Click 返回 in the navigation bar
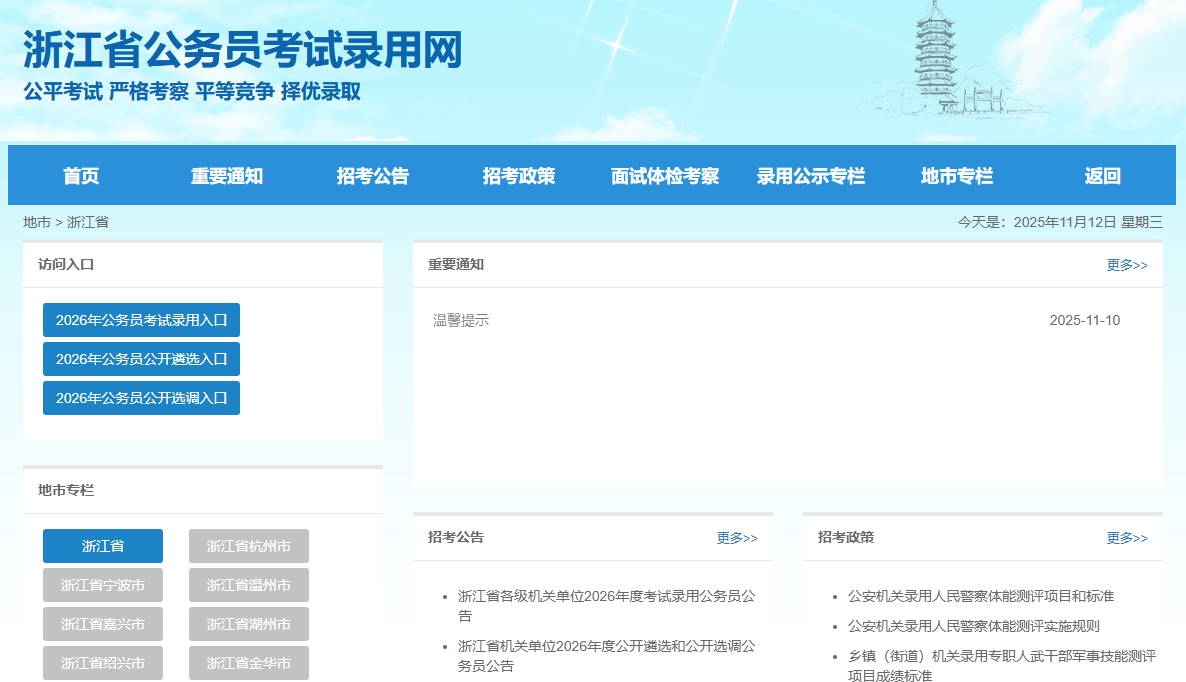The image size is (1186, 682). coord(1102,176)
